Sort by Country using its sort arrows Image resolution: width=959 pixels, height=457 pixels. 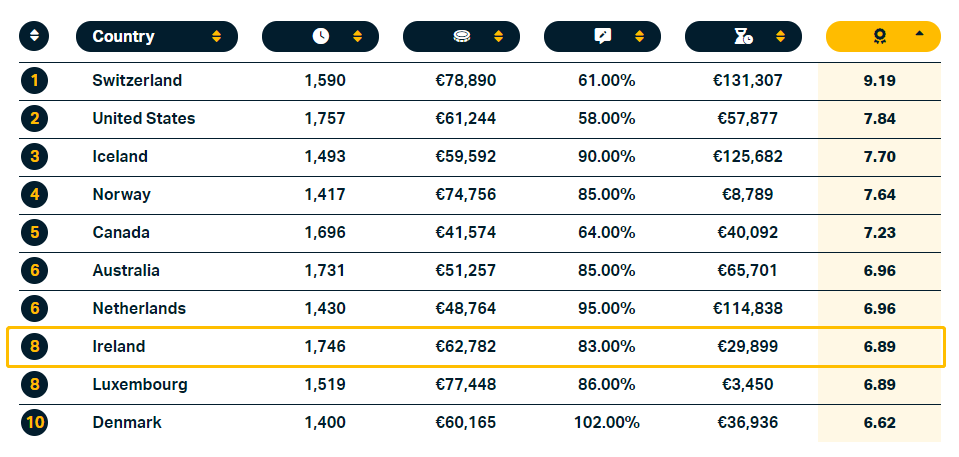pyautogui.click(x=216, y=37)
